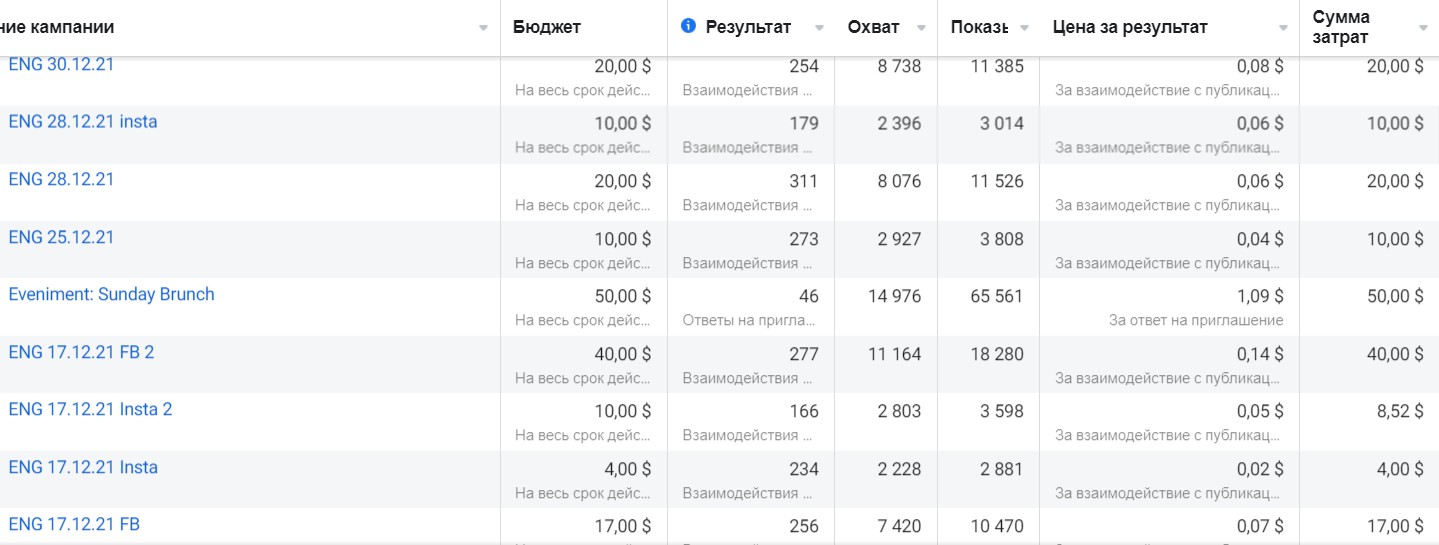Select the ENG 17.12.21 Insta campaign
This screenshot has height=545, width=1439.
point(83,467)
